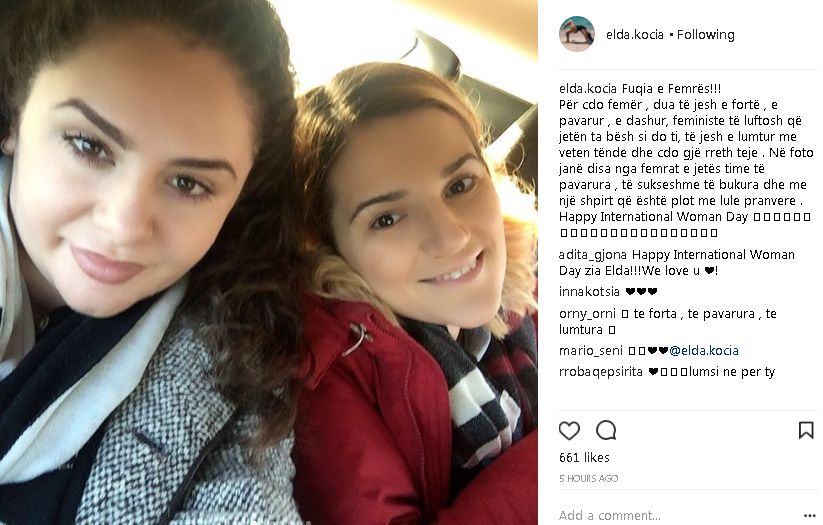Save the post with the bookmark icon
823x525 pixels.
click(x=806, y=430)
